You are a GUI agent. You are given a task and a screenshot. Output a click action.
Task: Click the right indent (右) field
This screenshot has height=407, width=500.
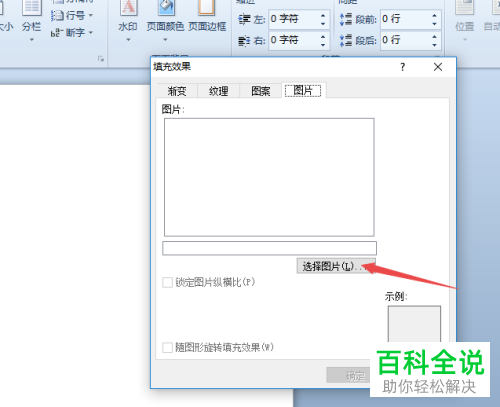(294, 40)
